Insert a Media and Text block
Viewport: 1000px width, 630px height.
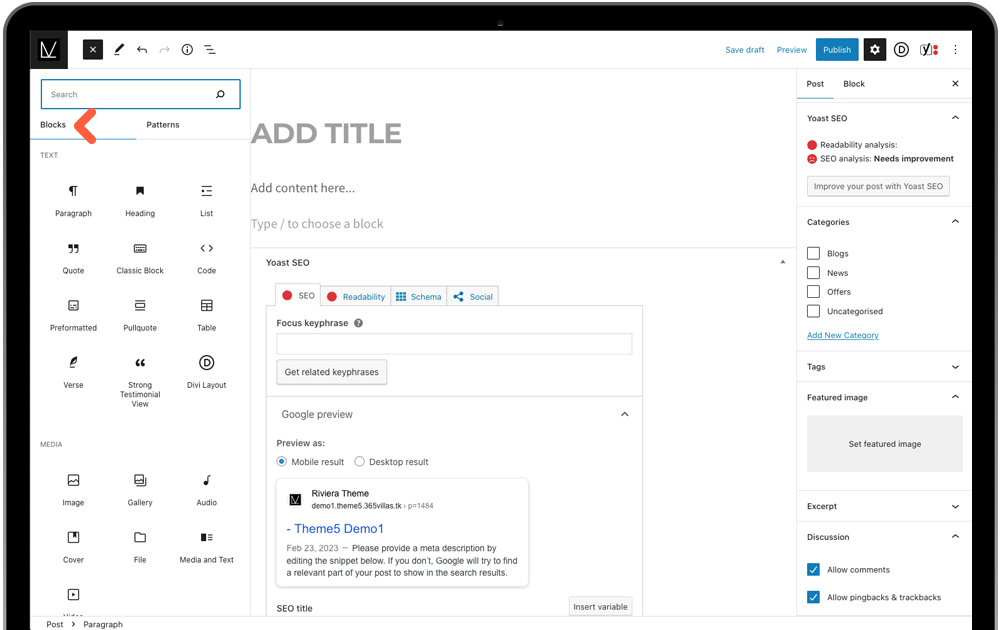(207, 547)
